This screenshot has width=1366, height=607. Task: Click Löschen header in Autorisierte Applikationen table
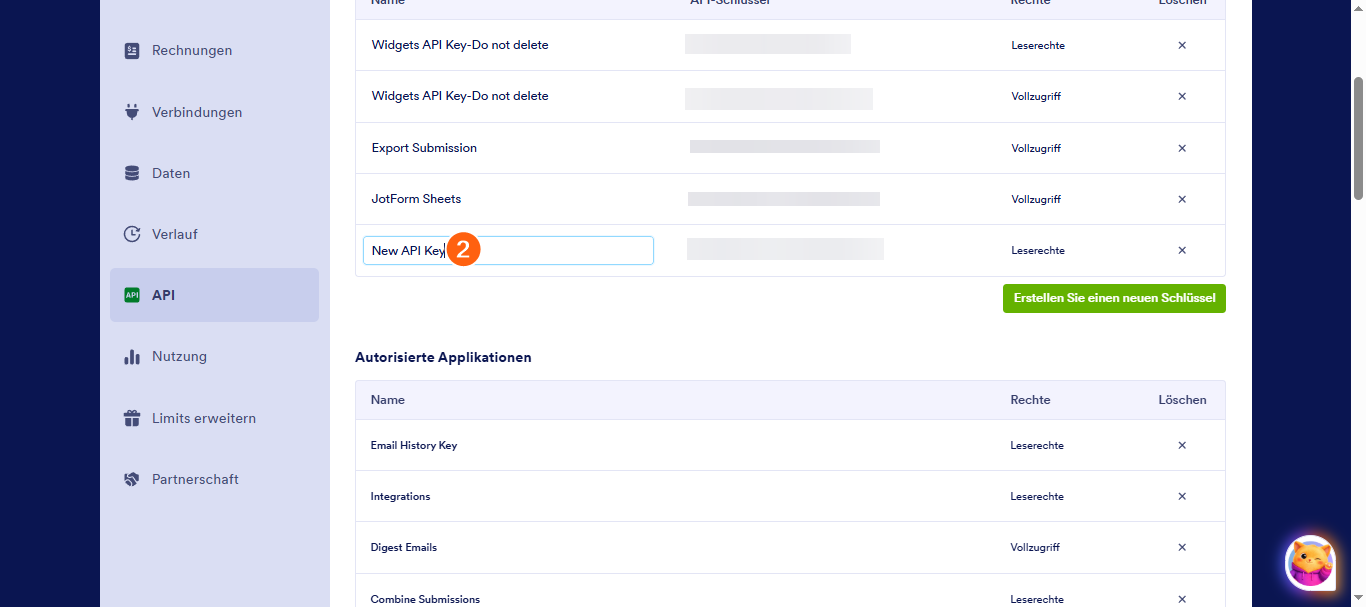(1182, 400)
